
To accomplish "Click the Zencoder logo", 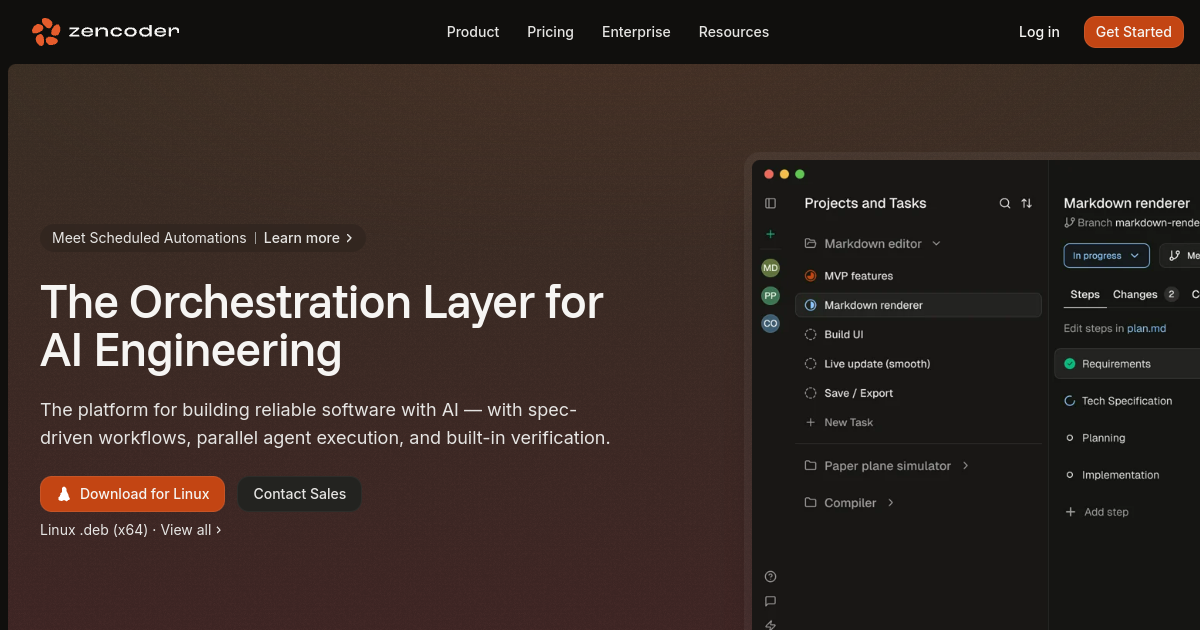I will tap(105, 32).
